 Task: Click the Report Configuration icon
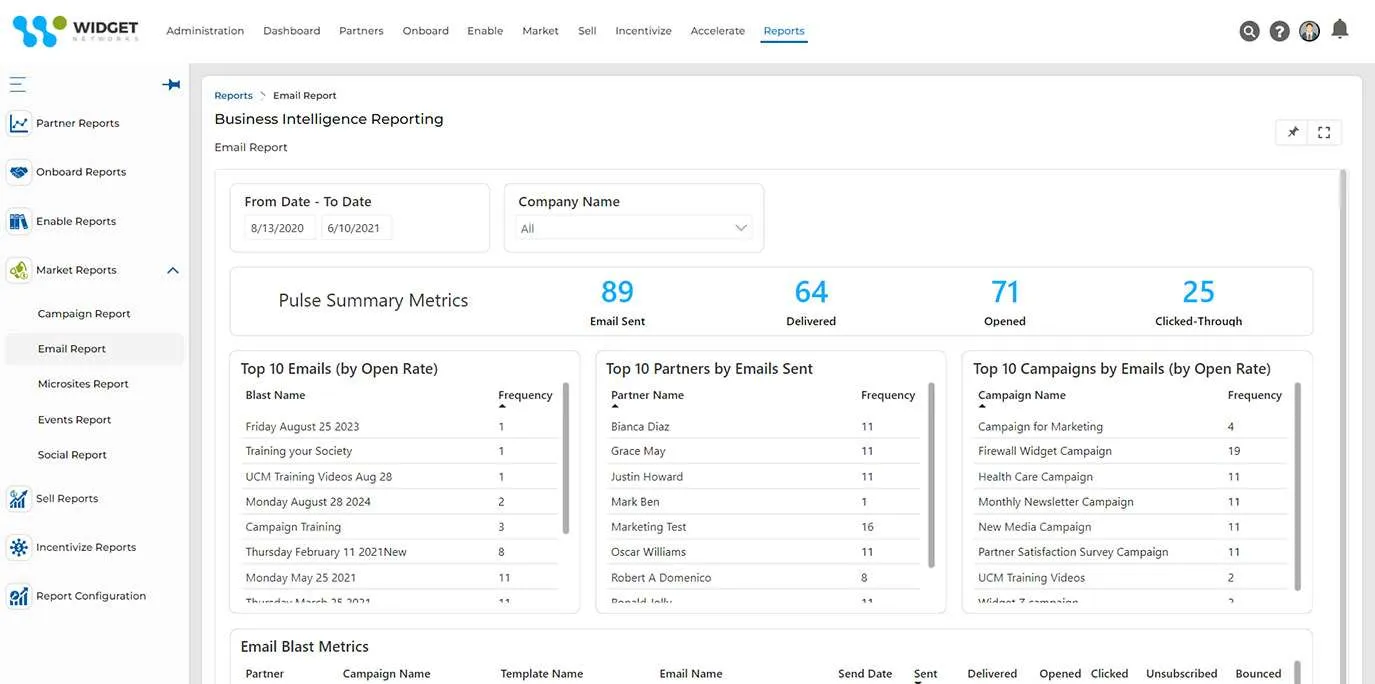18,596
